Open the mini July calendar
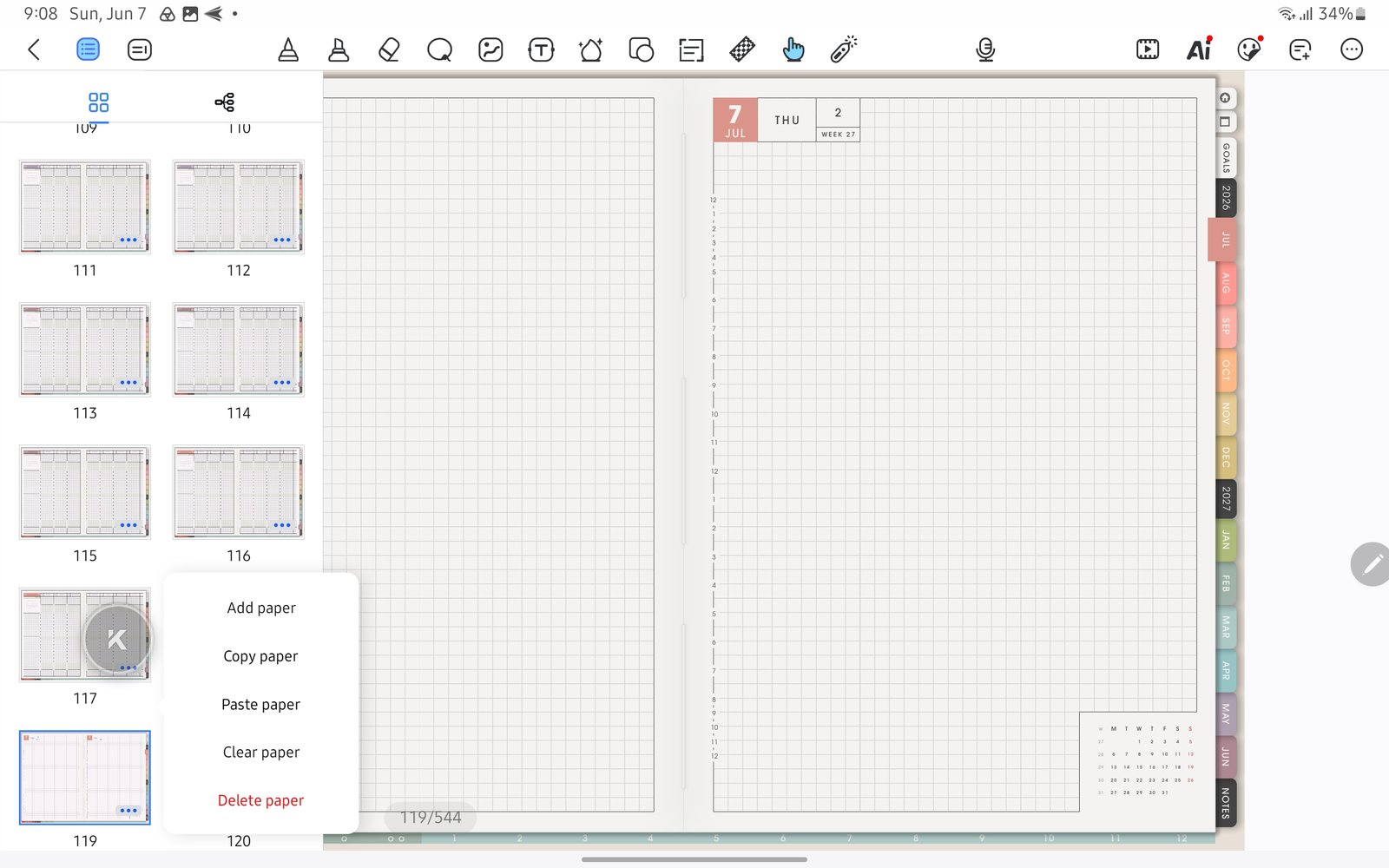Screen dimensions: 1389x868 point(1145,761)
